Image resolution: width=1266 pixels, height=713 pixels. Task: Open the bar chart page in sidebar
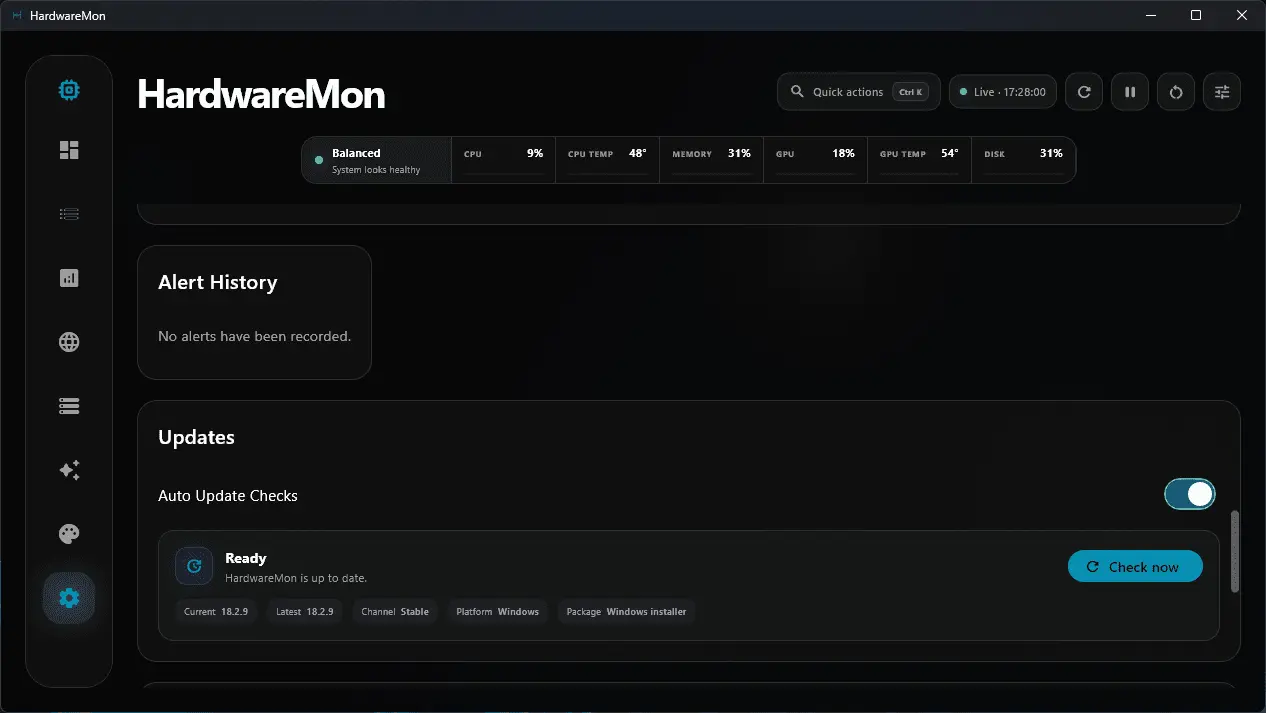(x=69, y=278)
